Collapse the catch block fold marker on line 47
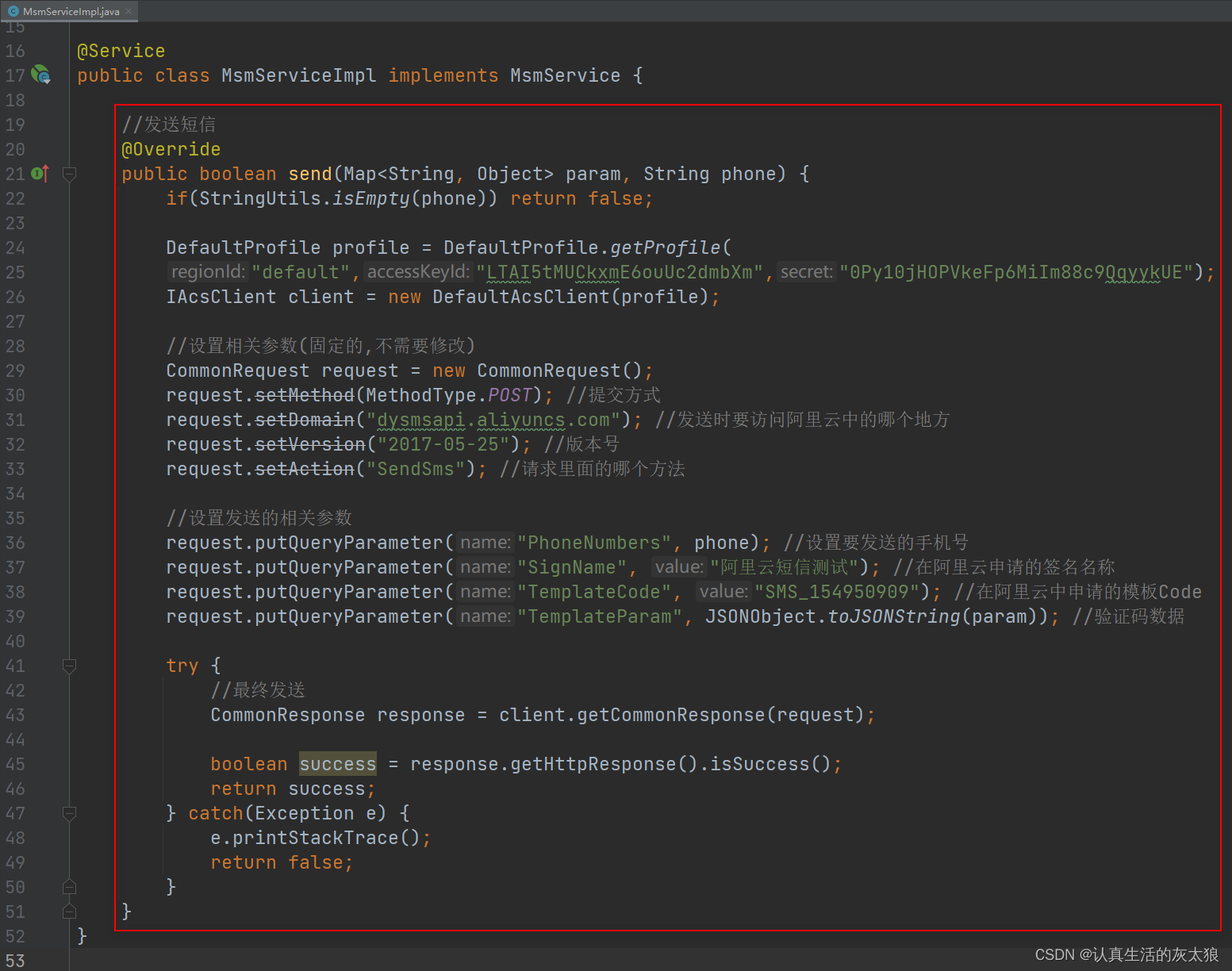This screenshot has width=1232, height=971. [x=69, y=813]
